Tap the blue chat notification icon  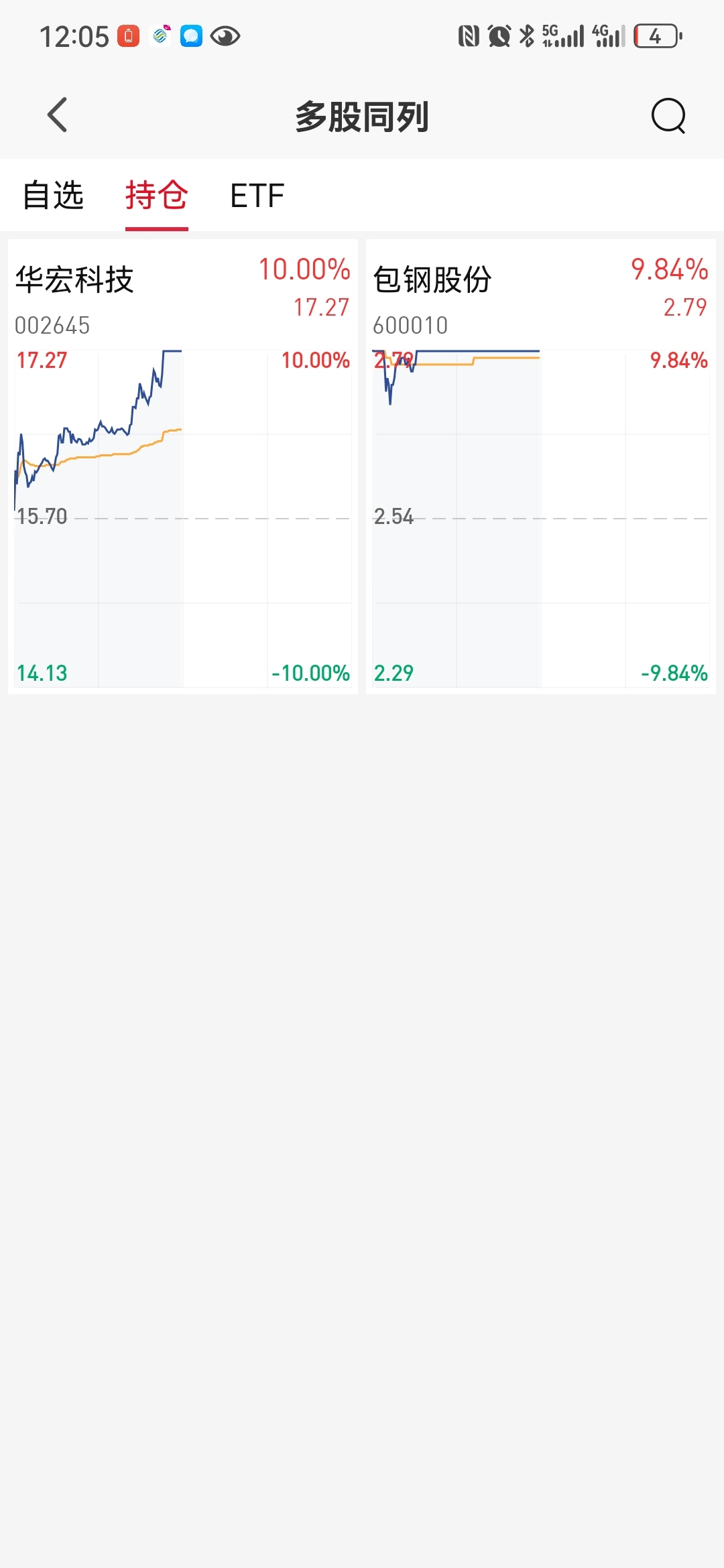pos(191,36)
